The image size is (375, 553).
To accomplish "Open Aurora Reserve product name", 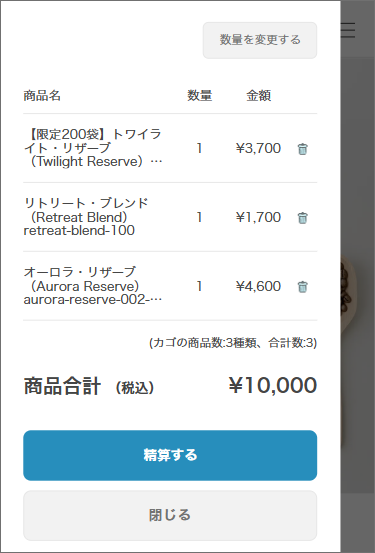I will [93, 286].
